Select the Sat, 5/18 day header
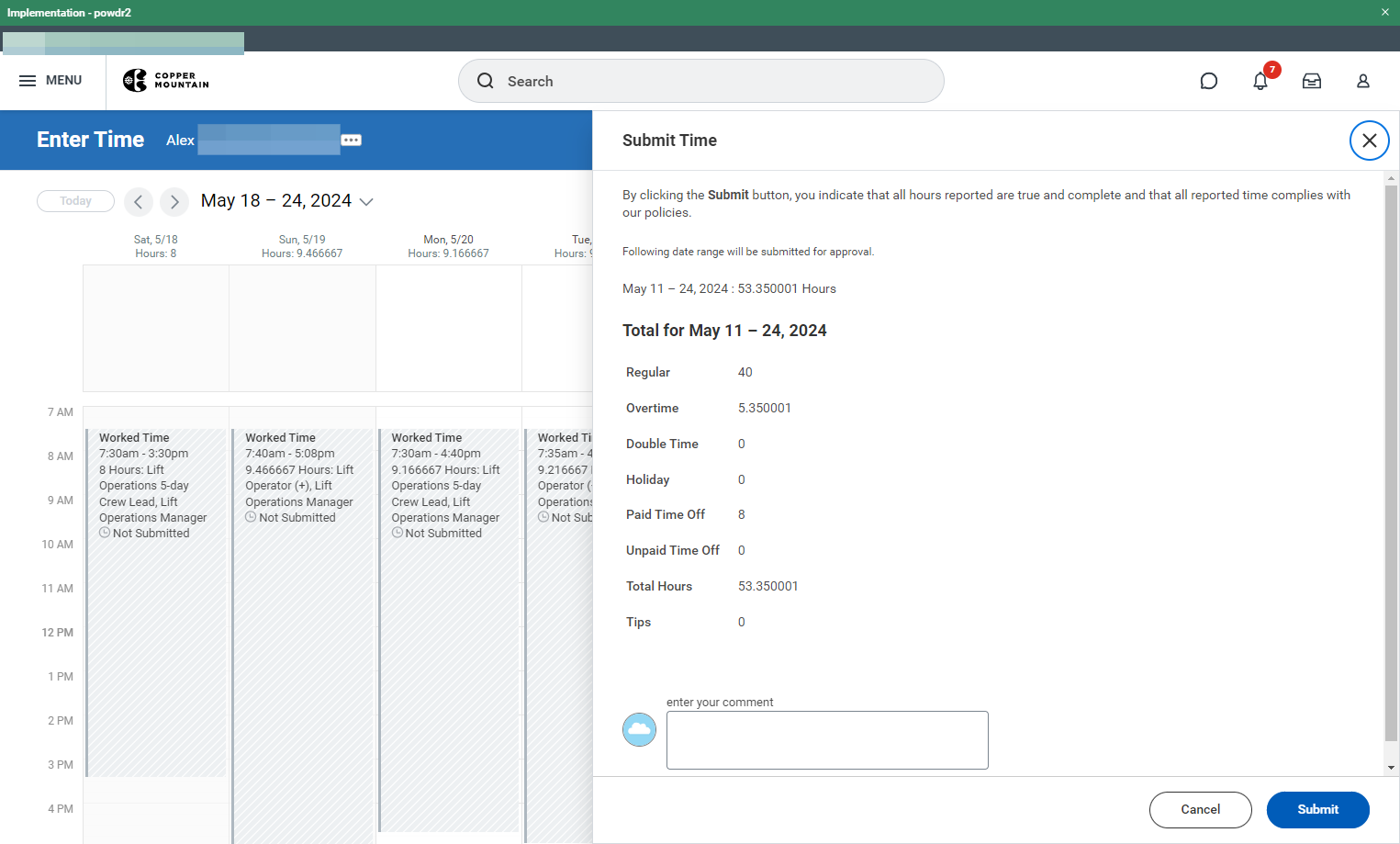The height and width of the screenshot is (844, 1400). click(156, 246)
